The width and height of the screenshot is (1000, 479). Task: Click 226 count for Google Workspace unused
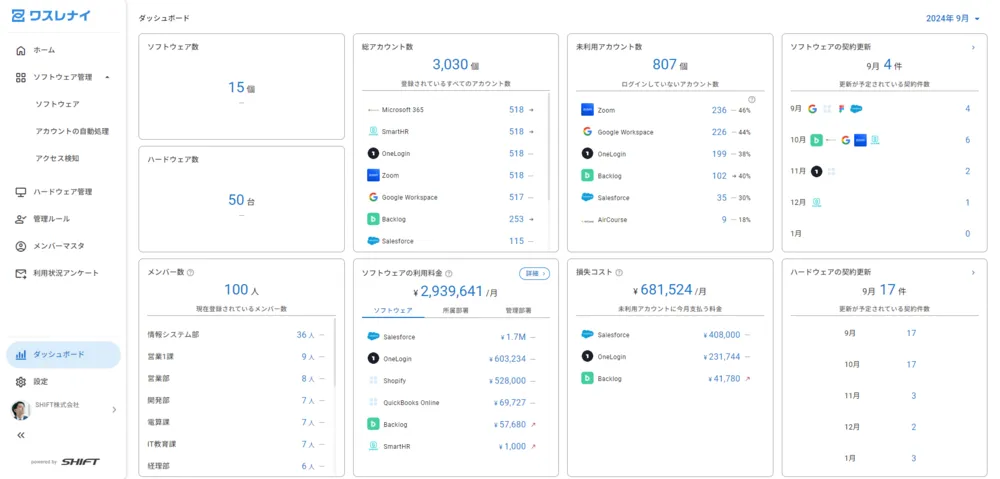click(719, 132)
